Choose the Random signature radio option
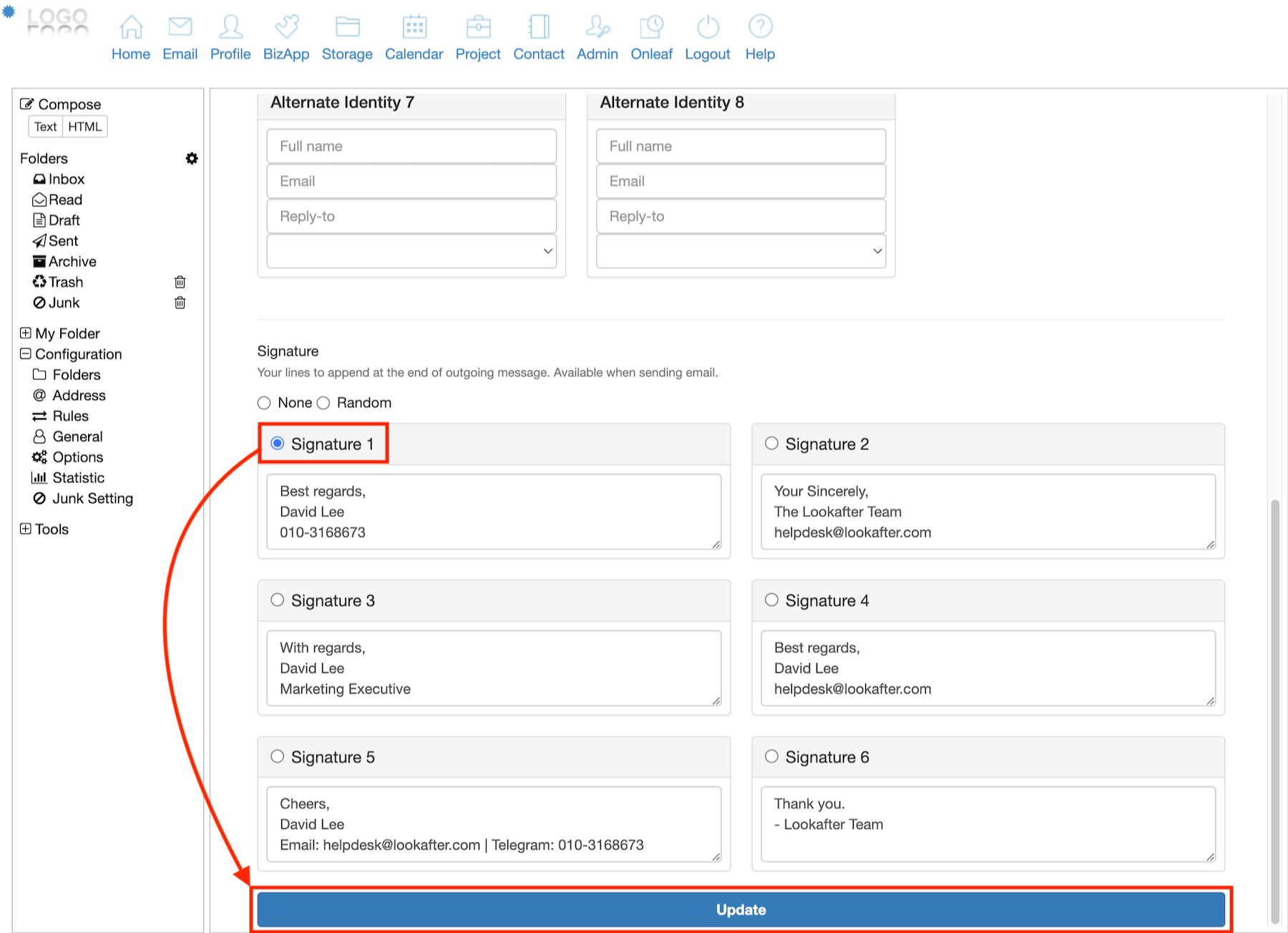The height and width of the screenshot is (933, 1288). (323, 403)
